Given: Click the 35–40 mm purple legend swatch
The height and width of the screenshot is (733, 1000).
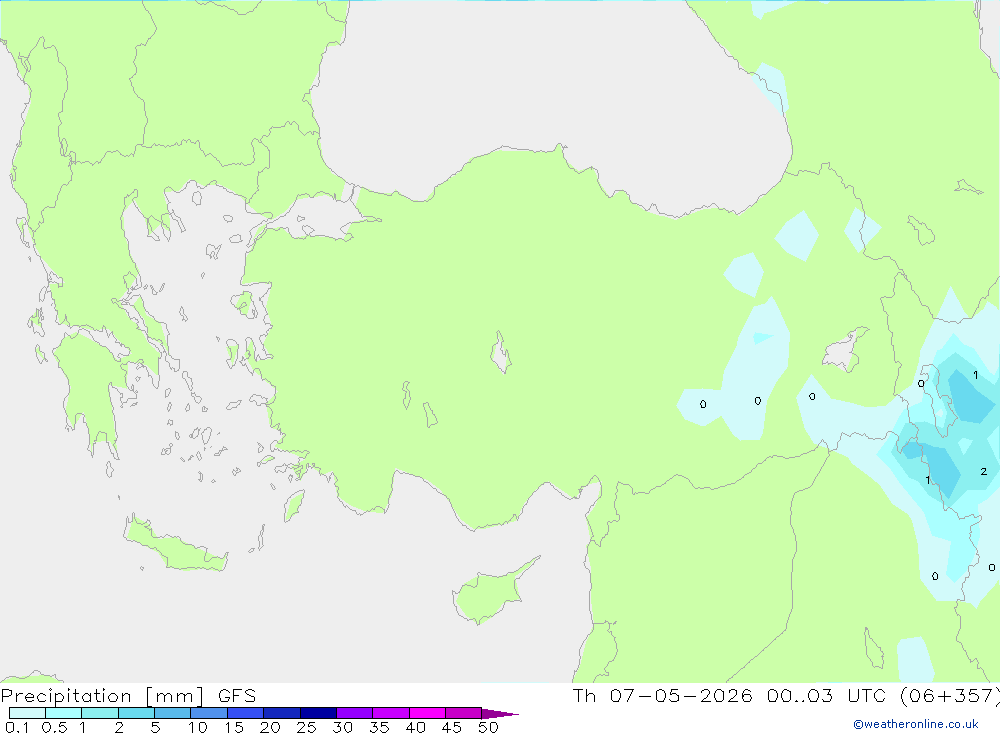Looking at the screenshot, I should pos(390,713).
